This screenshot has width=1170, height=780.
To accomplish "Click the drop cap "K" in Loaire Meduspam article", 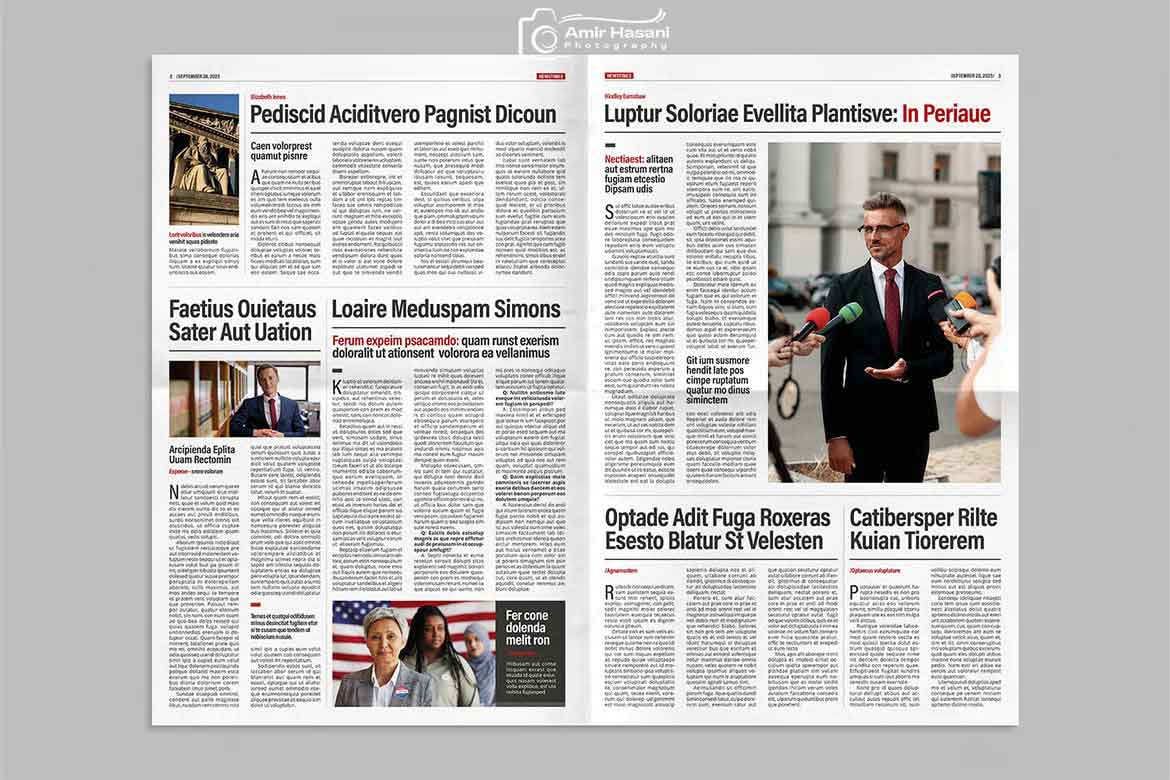I will [x=337, y=387].
